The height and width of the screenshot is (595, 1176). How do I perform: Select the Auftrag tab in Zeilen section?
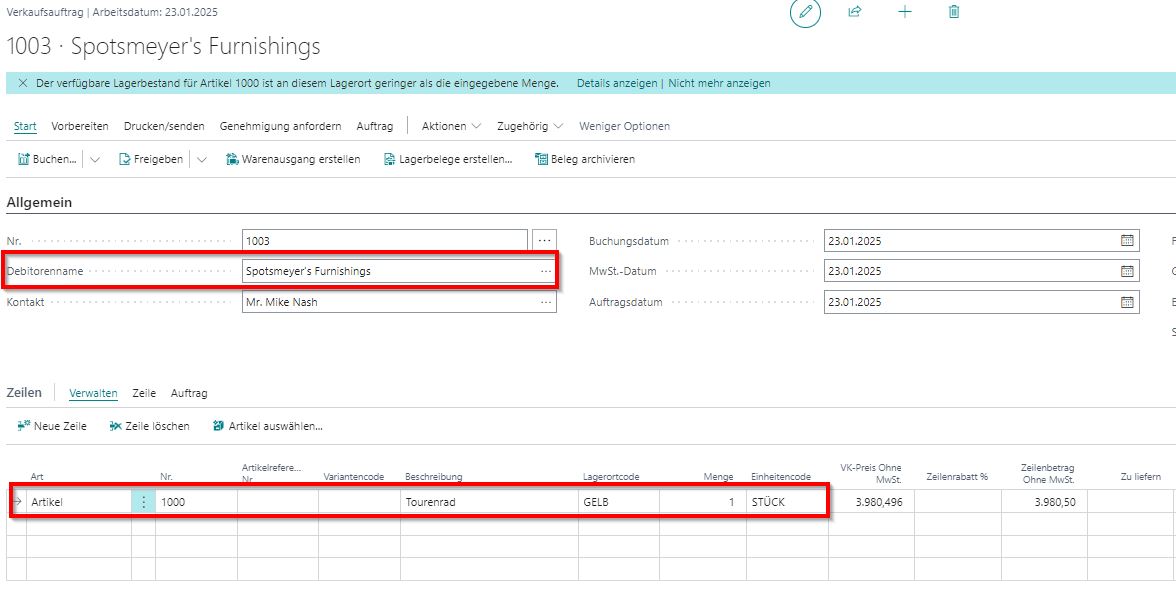point(189,393)
